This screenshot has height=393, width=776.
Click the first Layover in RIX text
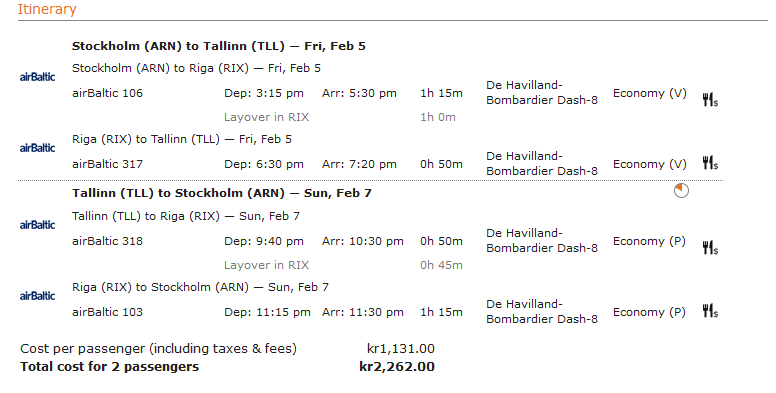coord(266,117)
